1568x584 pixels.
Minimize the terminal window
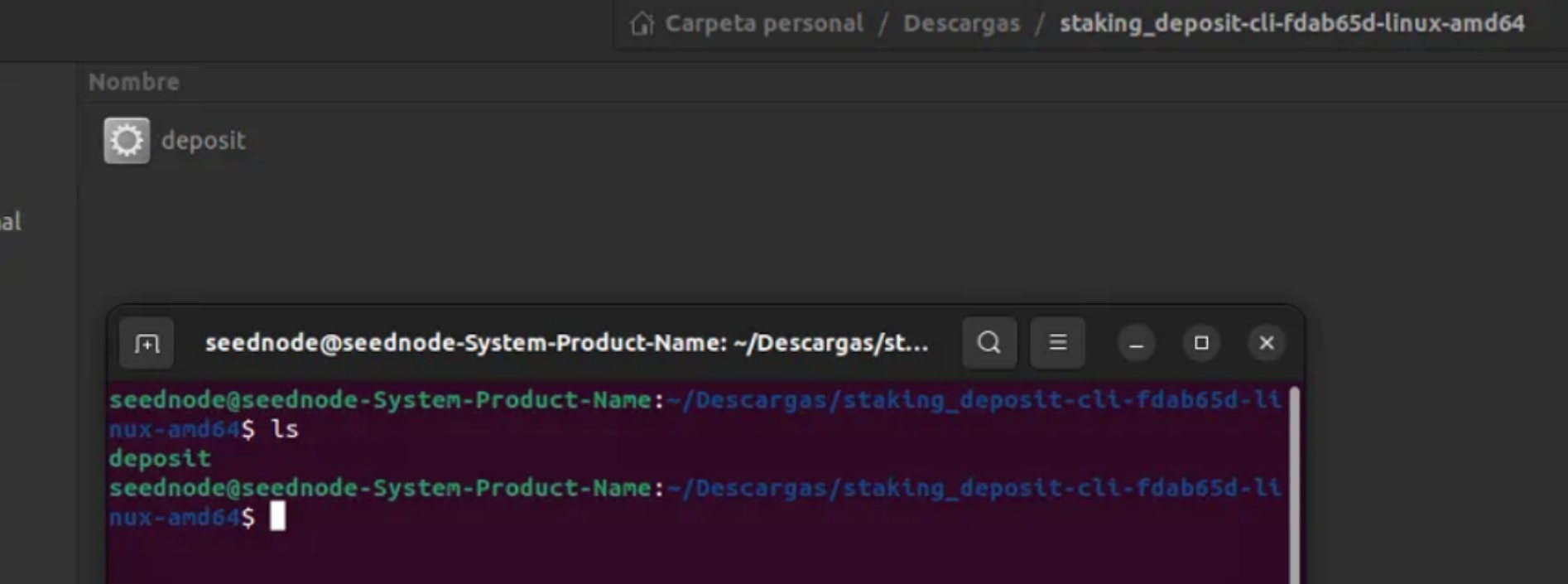click(x=1136, y=343)
